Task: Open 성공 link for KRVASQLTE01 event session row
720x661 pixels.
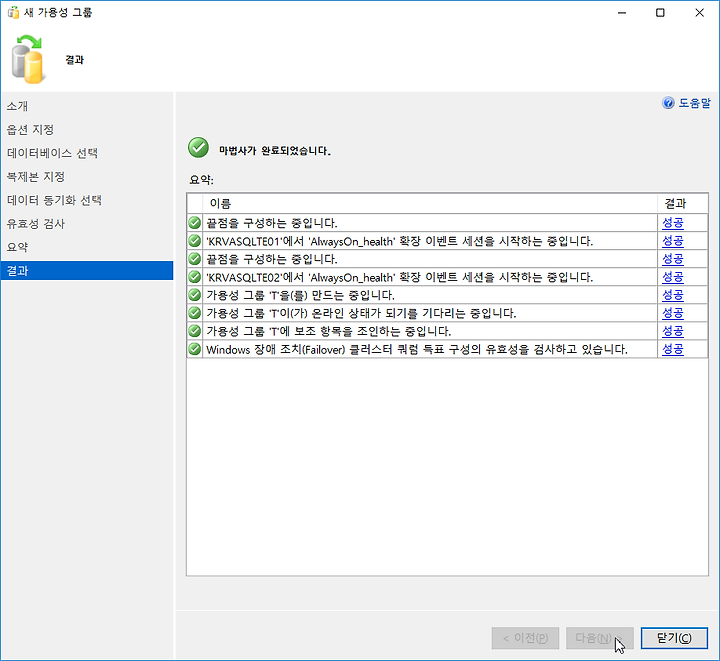Action: [673, 241]
